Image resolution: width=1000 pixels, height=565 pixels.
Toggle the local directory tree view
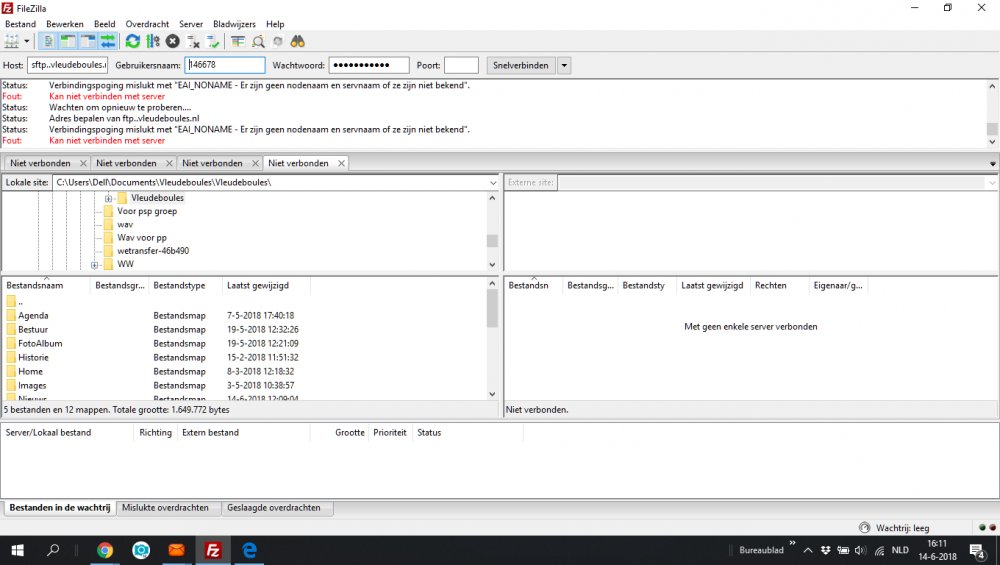point(68,41)
